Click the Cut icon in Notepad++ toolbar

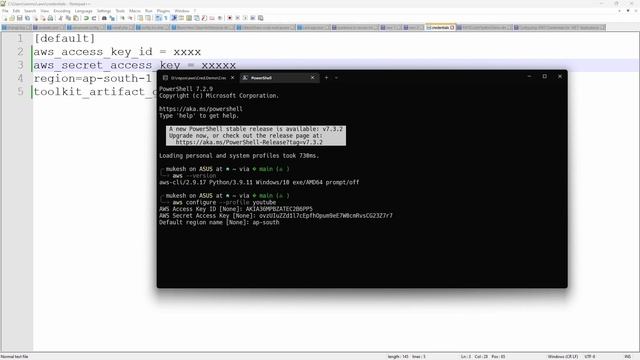tap(60, 18)
